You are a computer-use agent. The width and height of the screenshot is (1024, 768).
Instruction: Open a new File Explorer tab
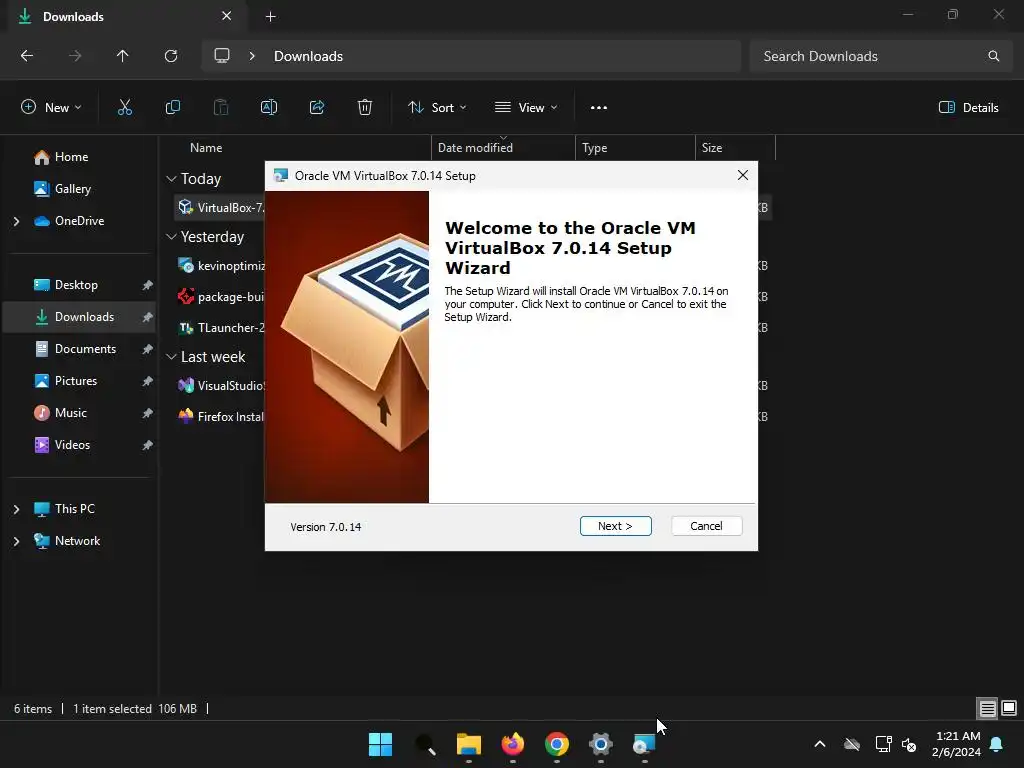(270, 17)
